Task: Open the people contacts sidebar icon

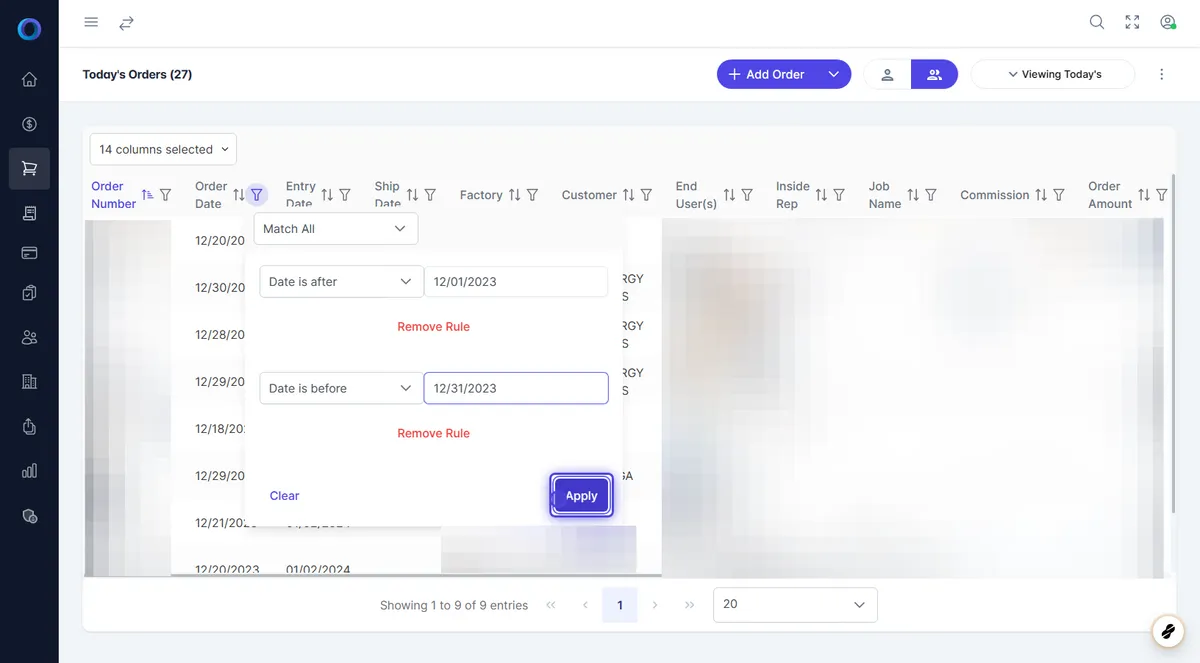Action: coord(29,338)
